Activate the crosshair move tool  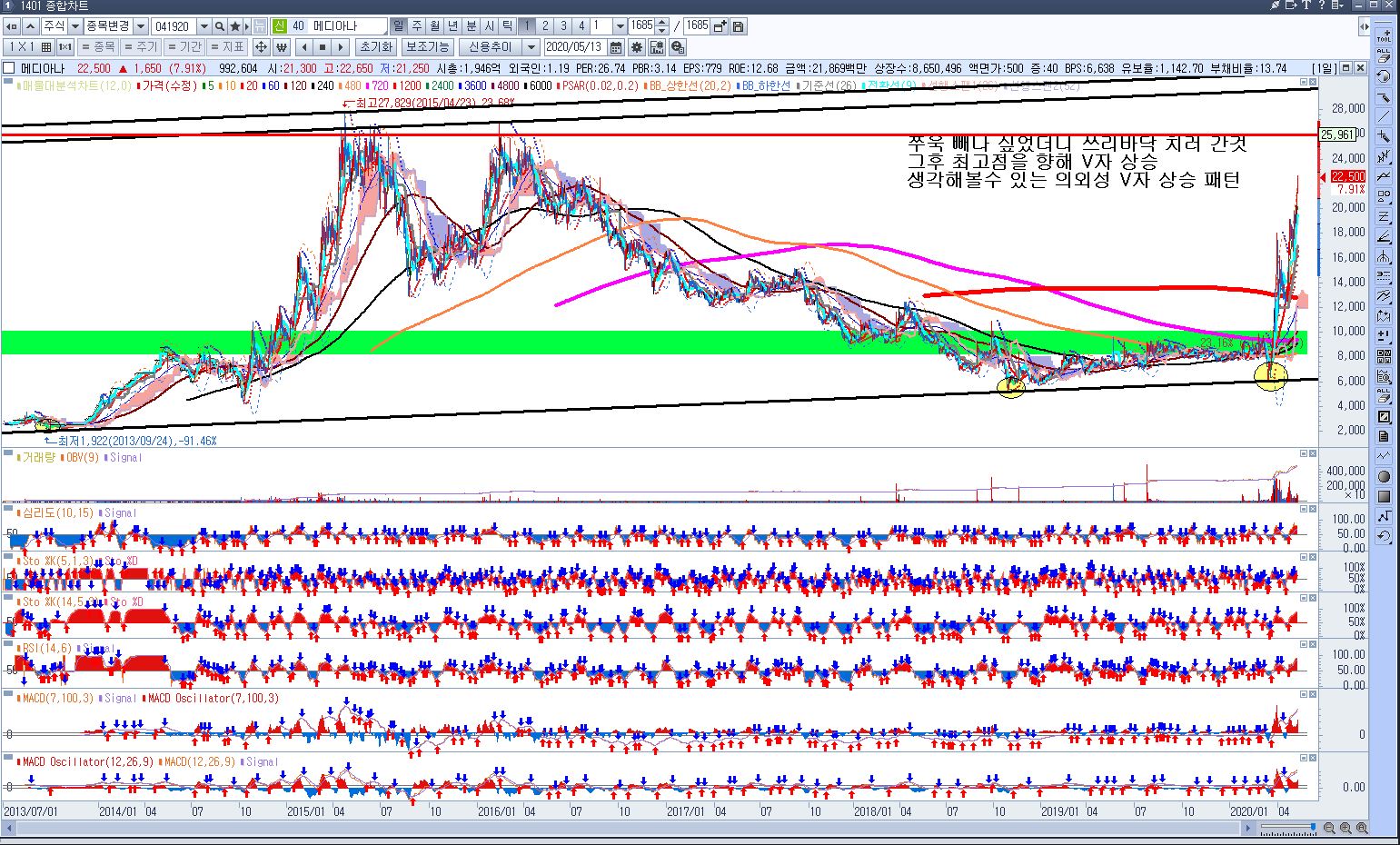point(261,47)
